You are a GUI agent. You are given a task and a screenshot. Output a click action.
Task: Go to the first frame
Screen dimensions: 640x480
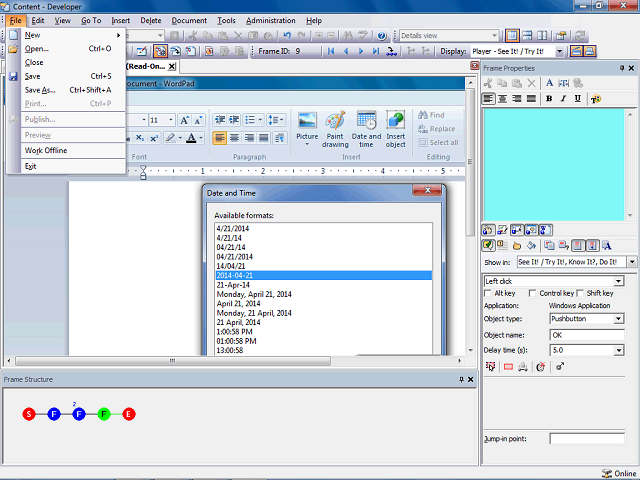click(x=331, y=51)
